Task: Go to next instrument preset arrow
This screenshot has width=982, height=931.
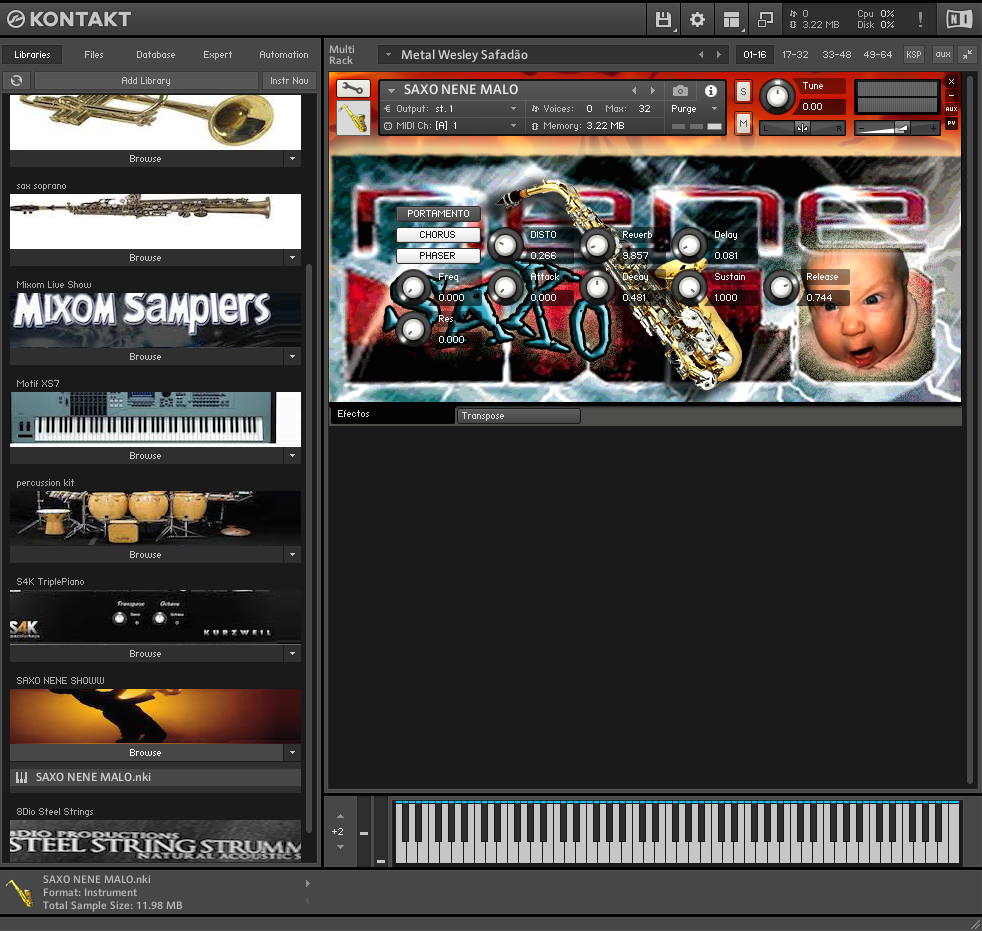Action: click(x=653, y=90)
